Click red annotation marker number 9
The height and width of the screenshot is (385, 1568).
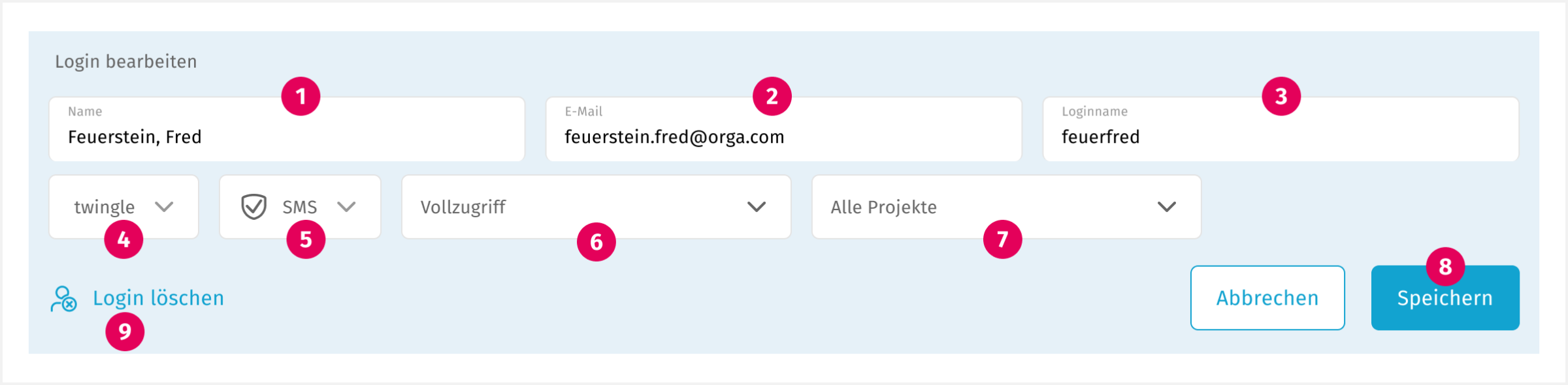coord(125,331)
